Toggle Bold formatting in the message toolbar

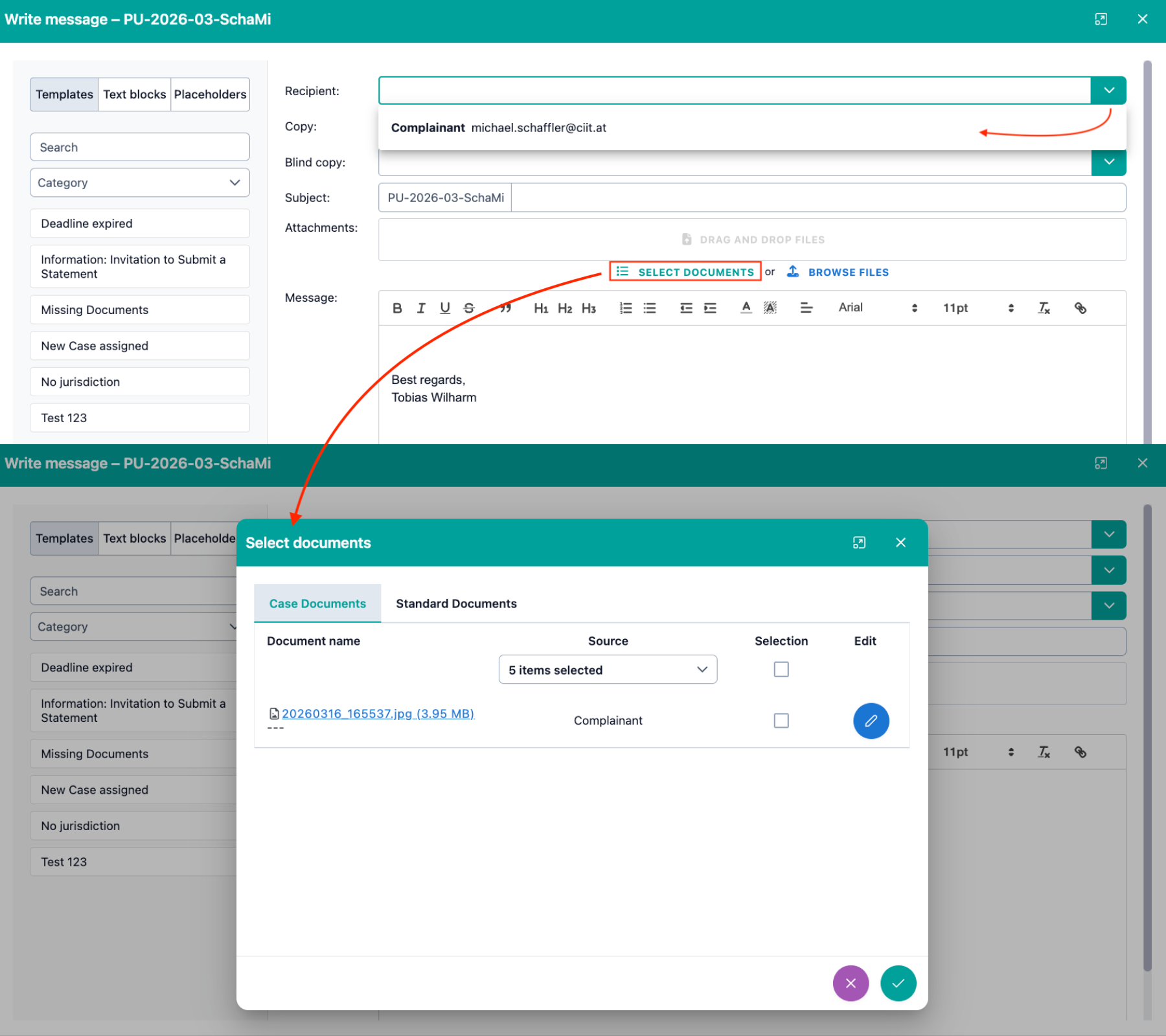coord(397,308)
